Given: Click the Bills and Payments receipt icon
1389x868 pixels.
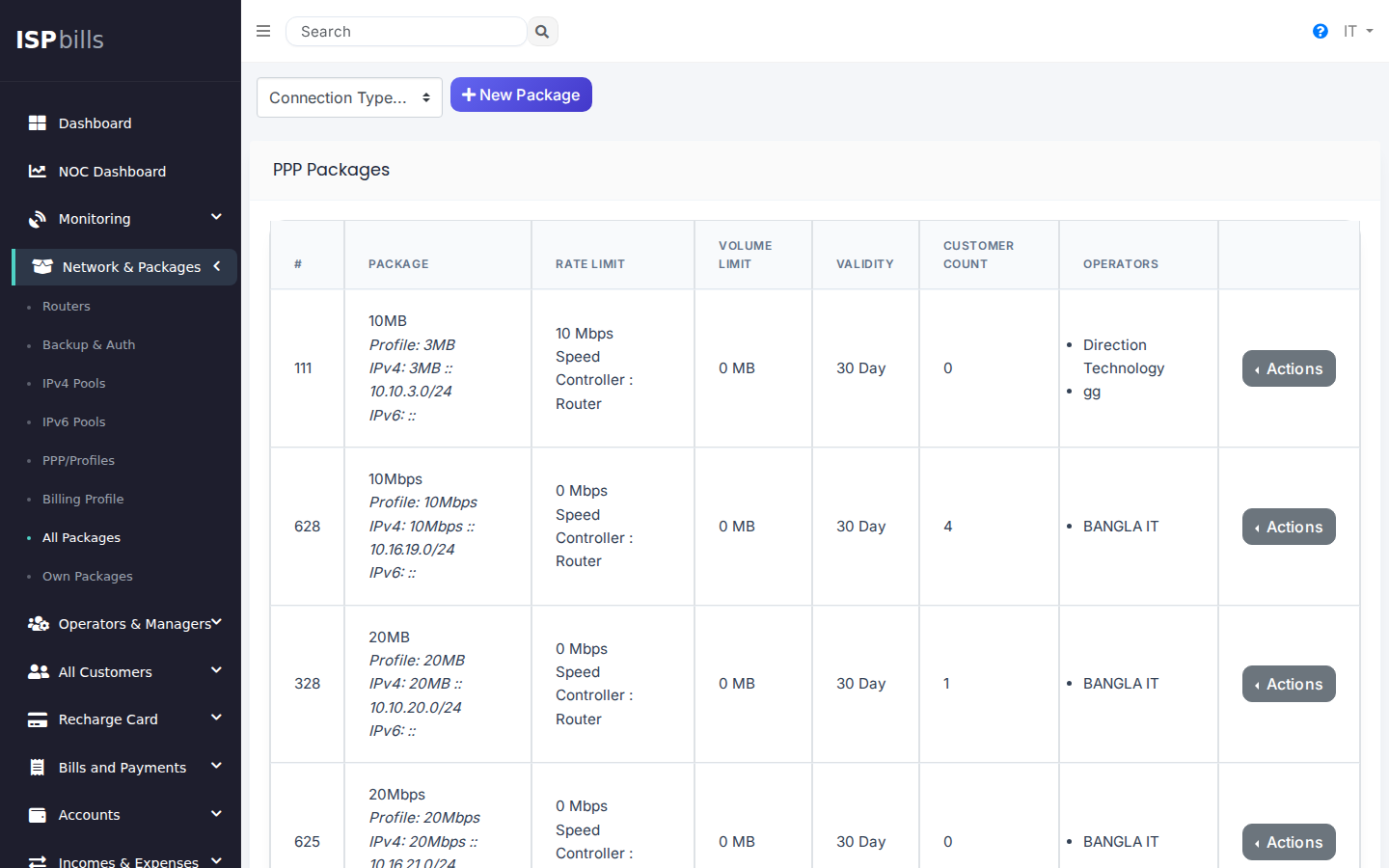Looking at the screenshot, I should pos(38,768).
